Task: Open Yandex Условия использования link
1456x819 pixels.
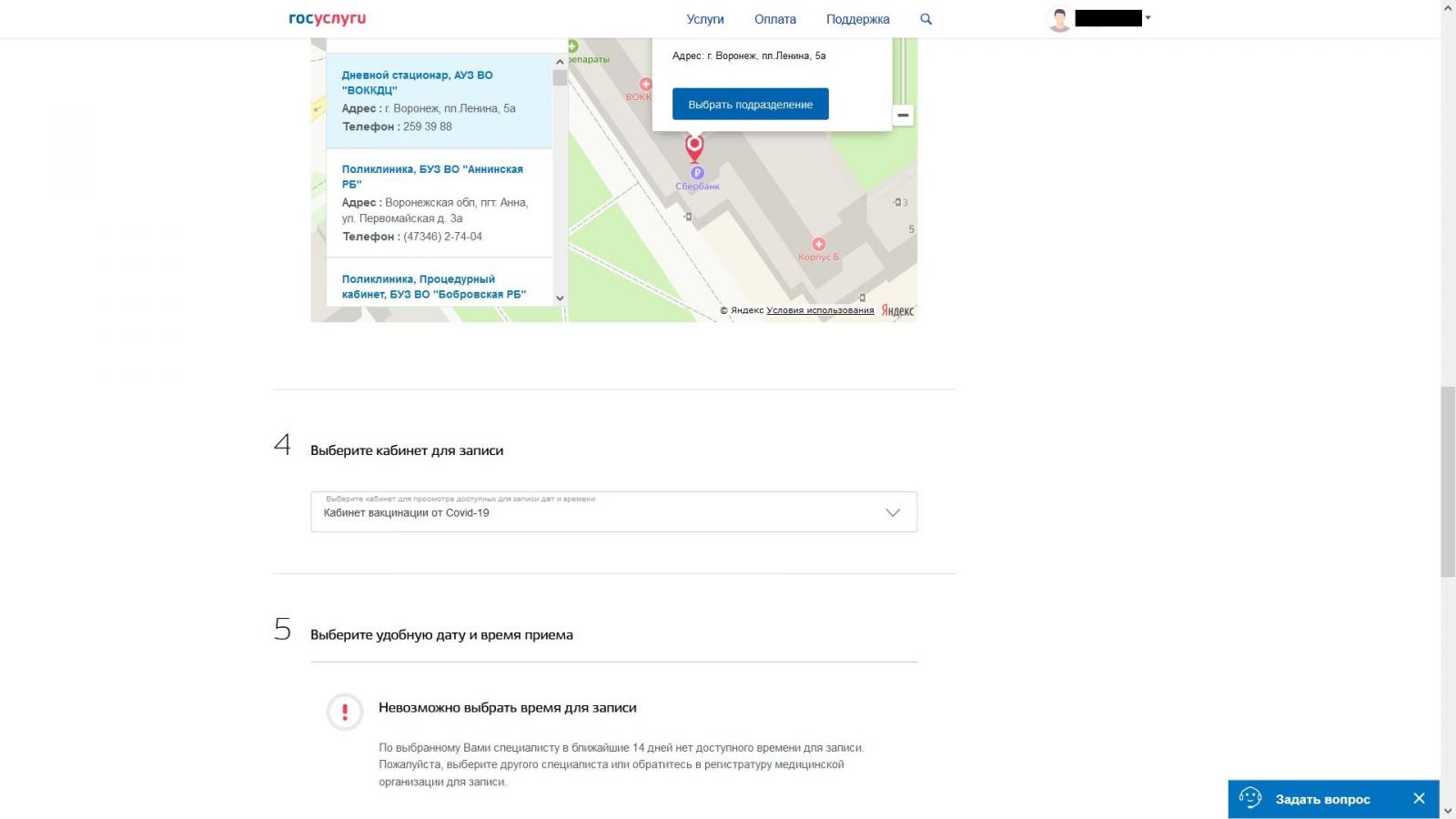Action: point(820,310)
